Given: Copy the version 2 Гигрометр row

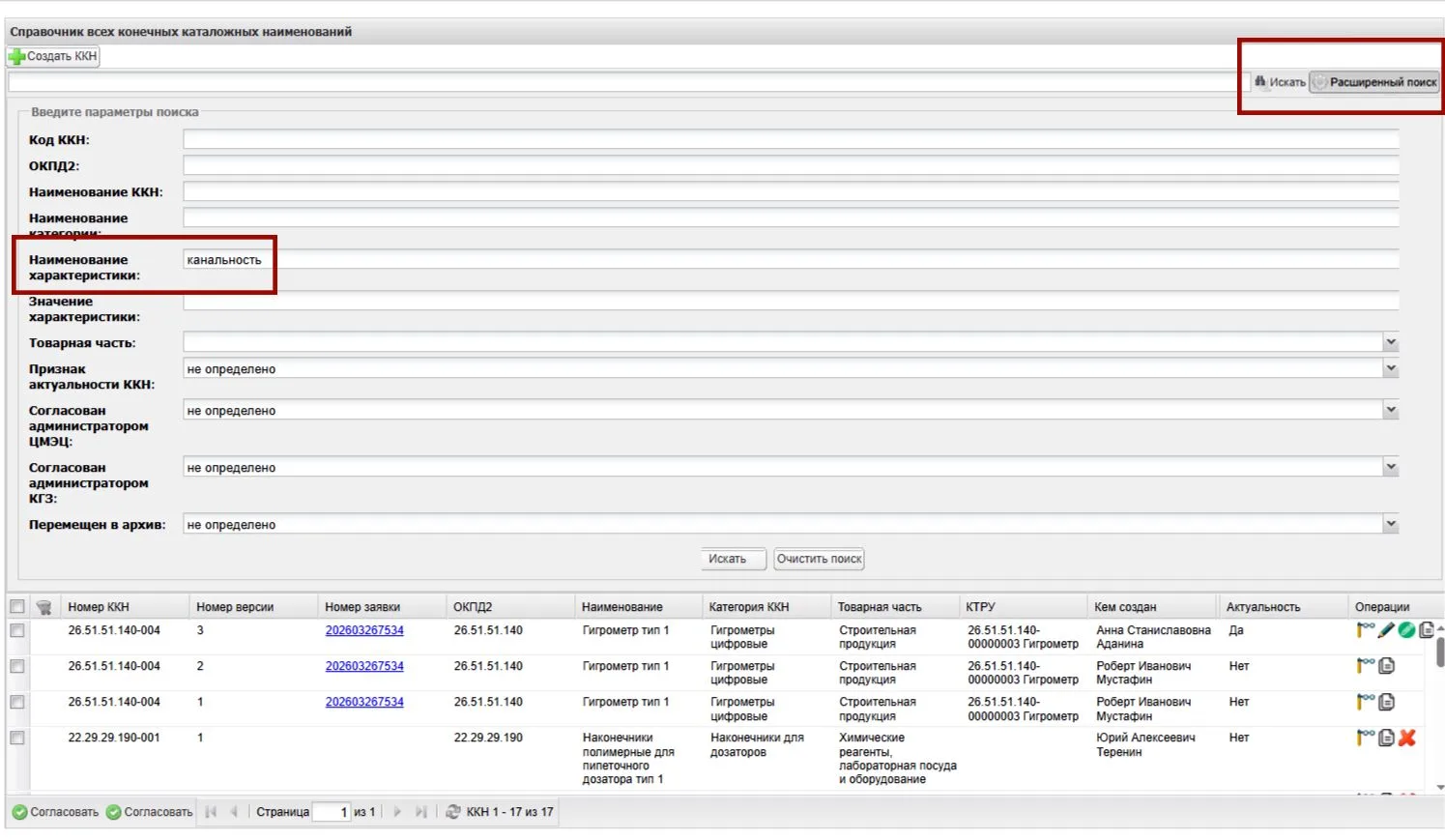Looking at the screenshot, I should coord(1387,665).
